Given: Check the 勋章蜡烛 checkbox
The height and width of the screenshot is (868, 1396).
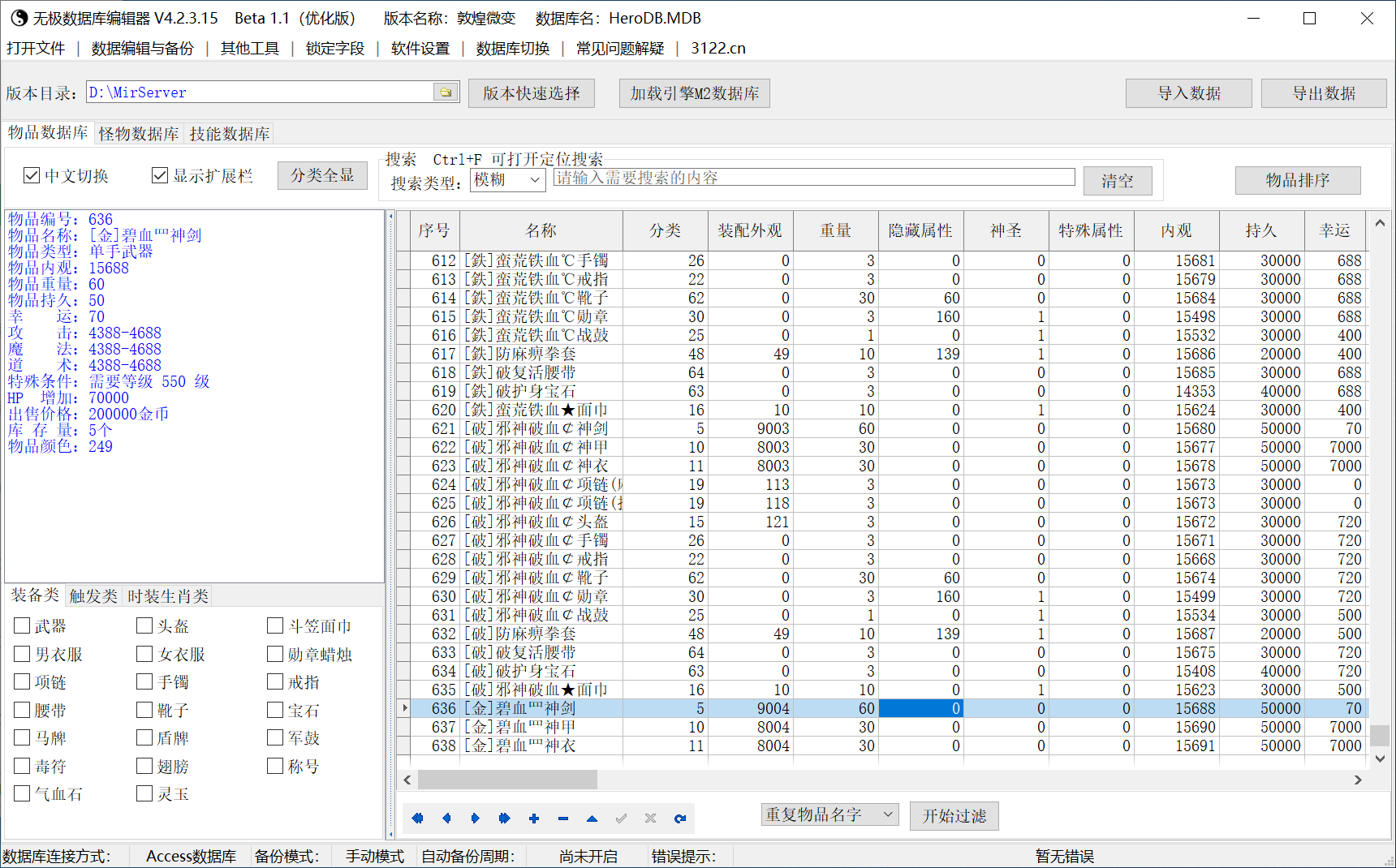Looking at the screenshot, I should 275,654.
